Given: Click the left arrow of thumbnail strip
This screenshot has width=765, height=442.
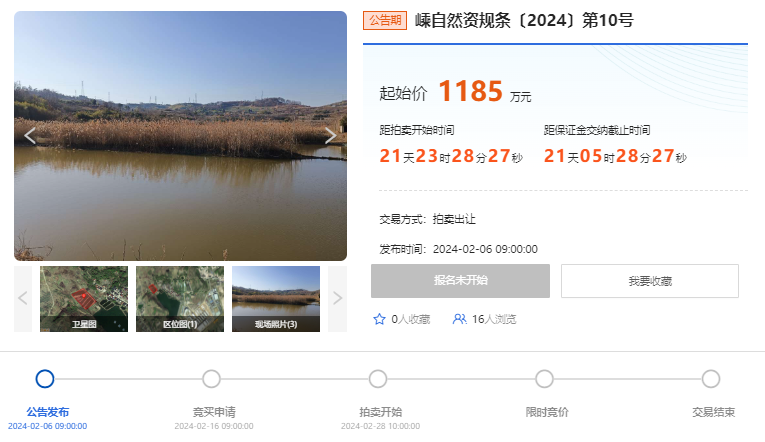Looking at the screenshot, I should click(23, 299).
